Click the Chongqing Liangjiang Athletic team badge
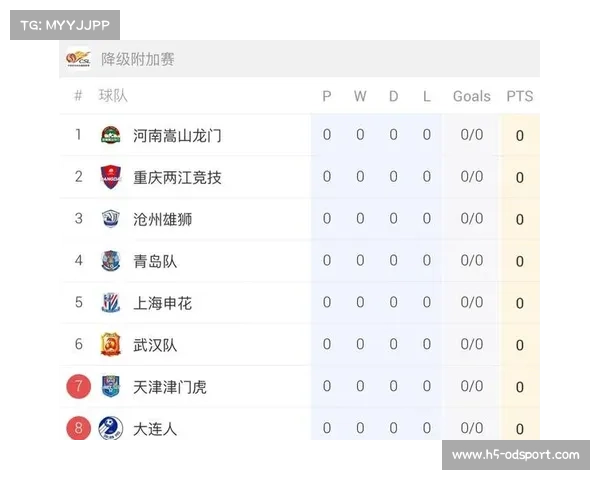The image size is (600, 480). tap(111, 177)
